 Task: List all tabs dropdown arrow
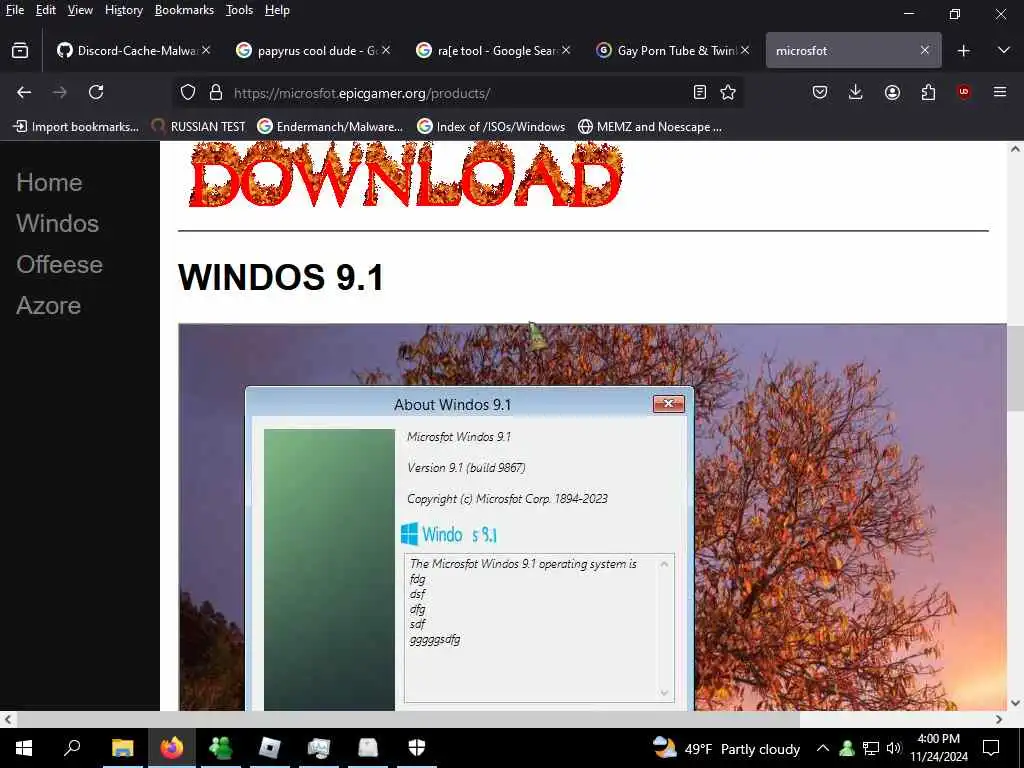pyautogui.click(x=1004, y=50)
